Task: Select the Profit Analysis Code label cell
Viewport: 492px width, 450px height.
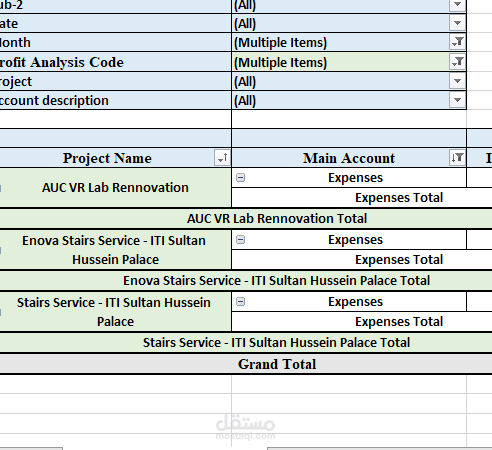Action: tap(115, 62)
